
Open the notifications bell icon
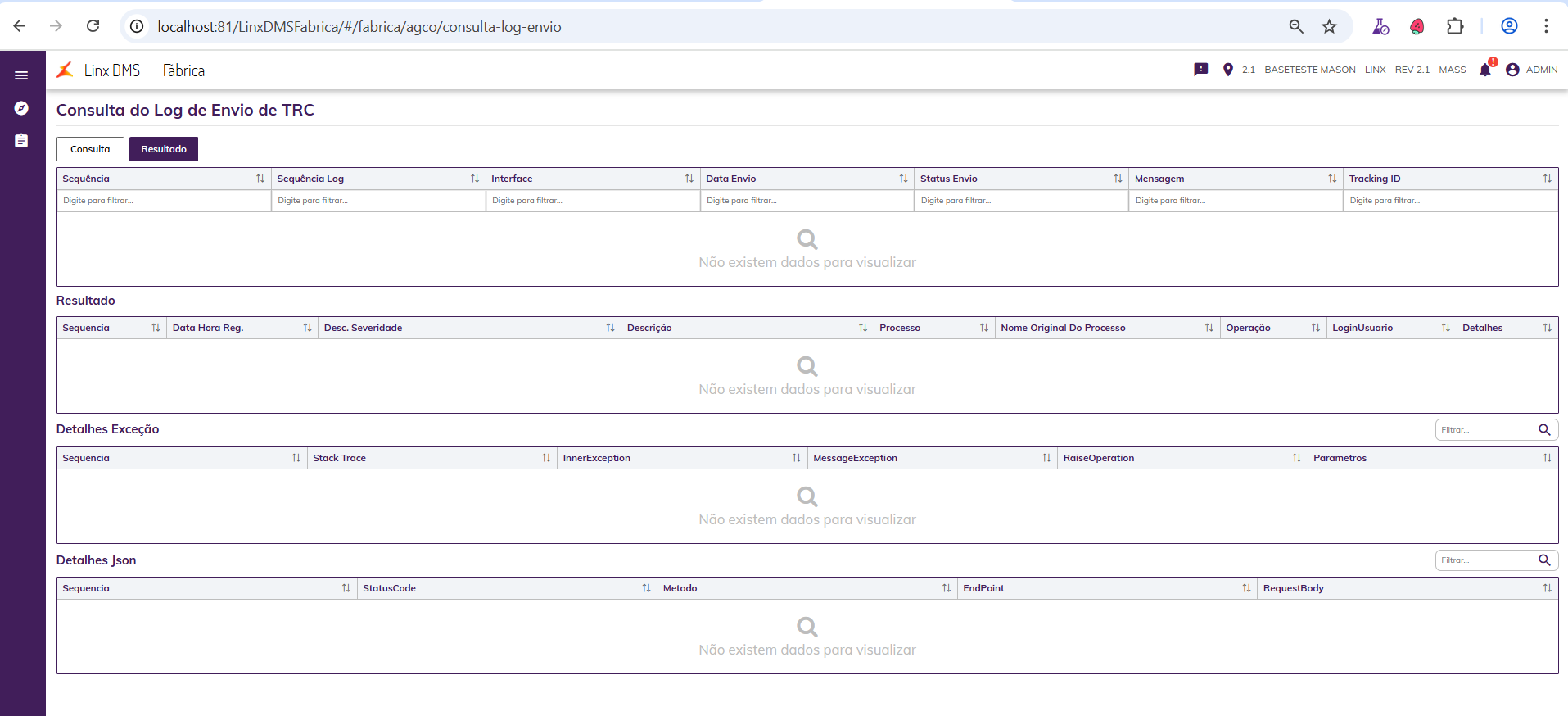point(1485,70)
